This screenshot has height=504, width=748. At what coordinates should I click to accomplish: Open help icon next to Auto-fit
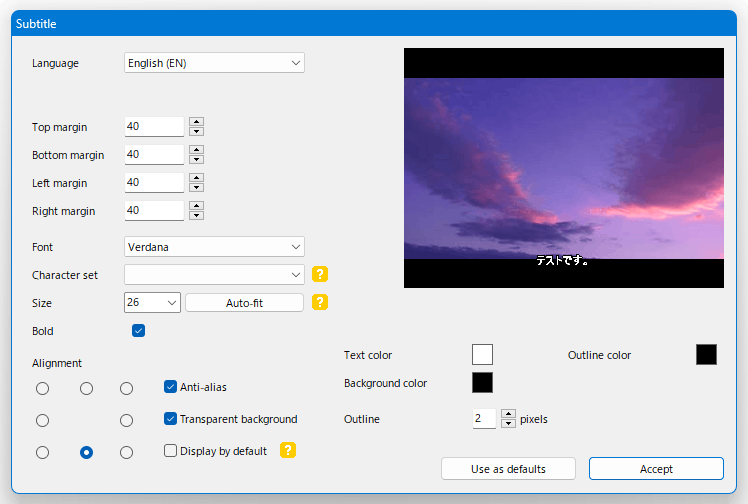pyautogui.click(x=320, y=302)
